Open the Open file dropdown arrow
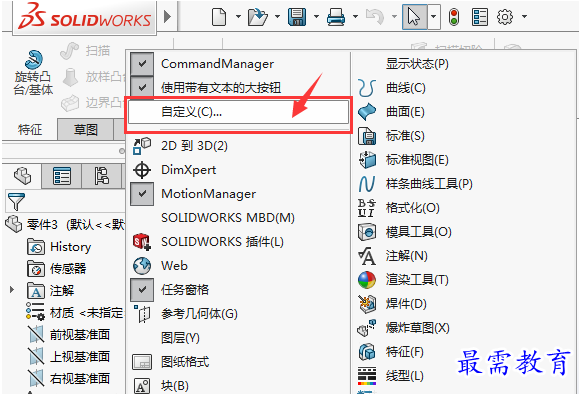The image size is (579, 394). pyautogui.click(x=277, y=17)
